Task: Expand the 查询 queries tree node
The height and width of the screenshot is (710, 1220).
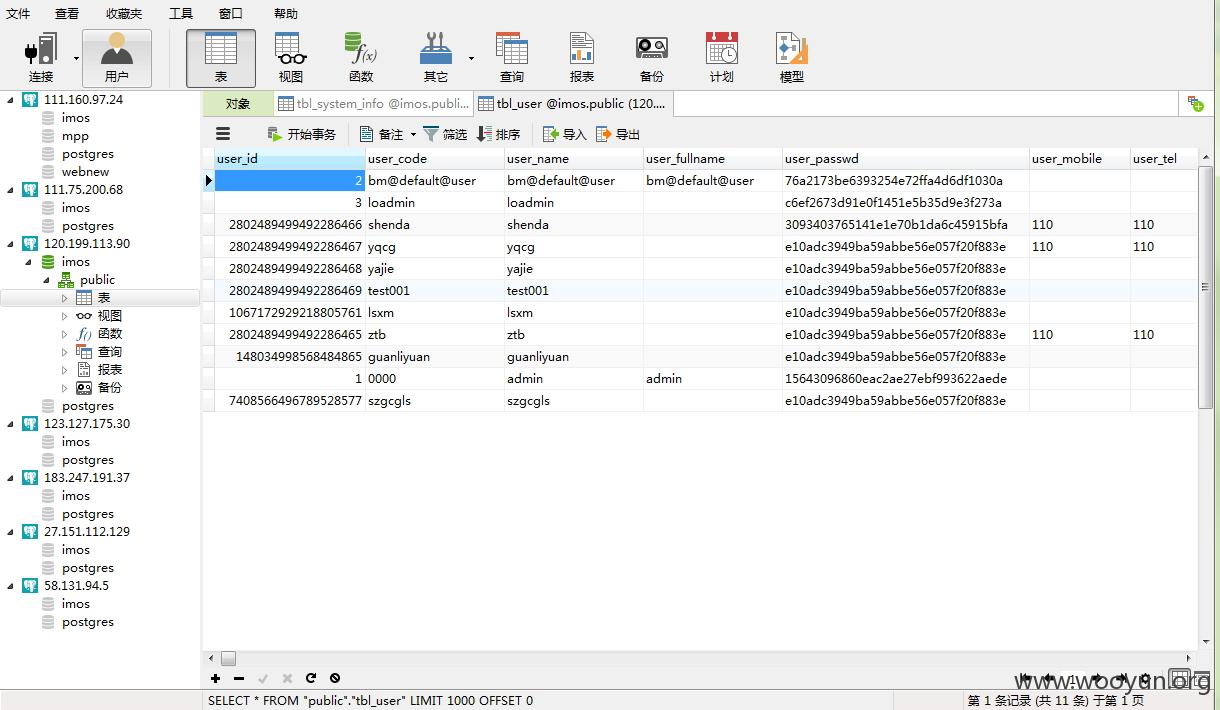Action: [65, 352]
